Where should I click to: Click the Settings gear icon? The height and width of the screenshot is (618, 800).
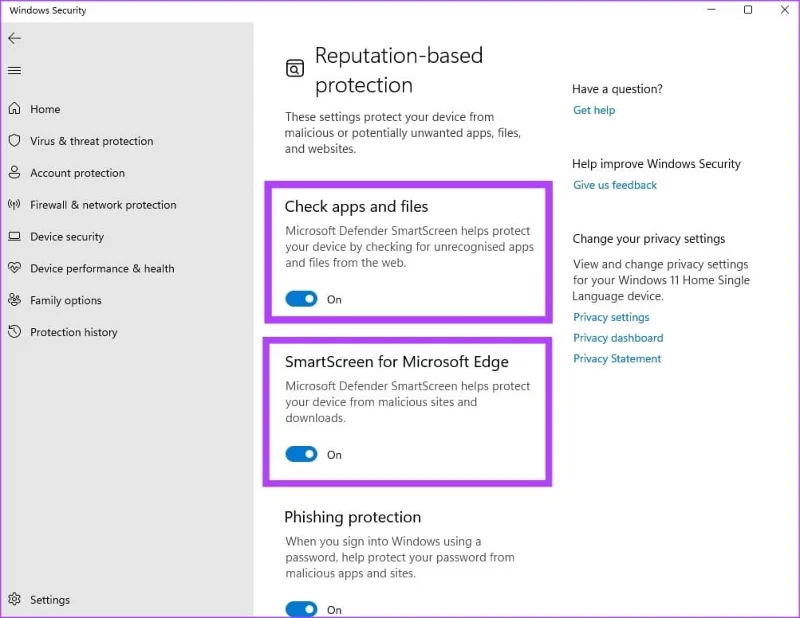tap(14, 599)
